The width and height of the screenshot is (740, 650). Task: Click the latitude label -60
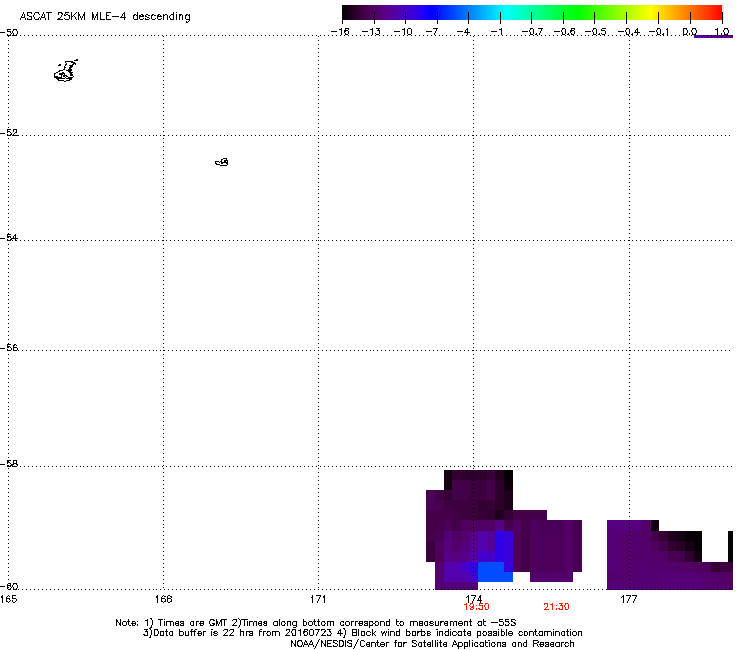(9, 586)
